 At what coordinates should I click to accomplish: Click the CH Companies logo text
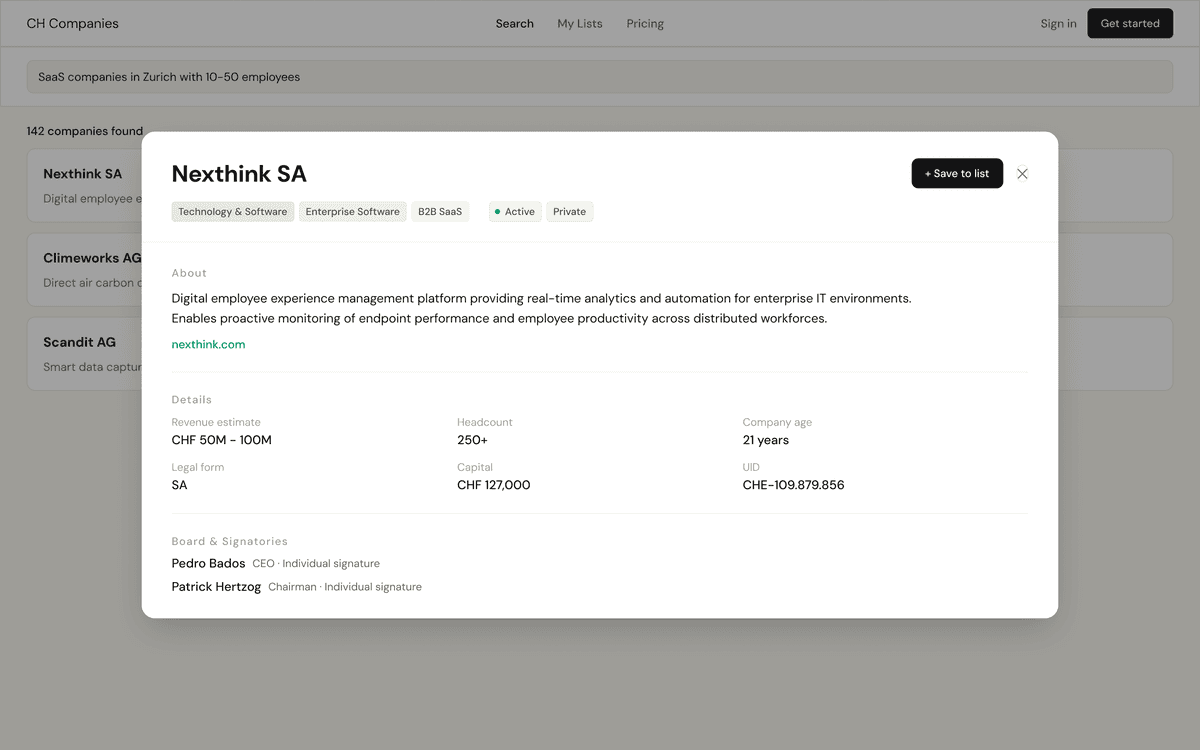point(73,23)
